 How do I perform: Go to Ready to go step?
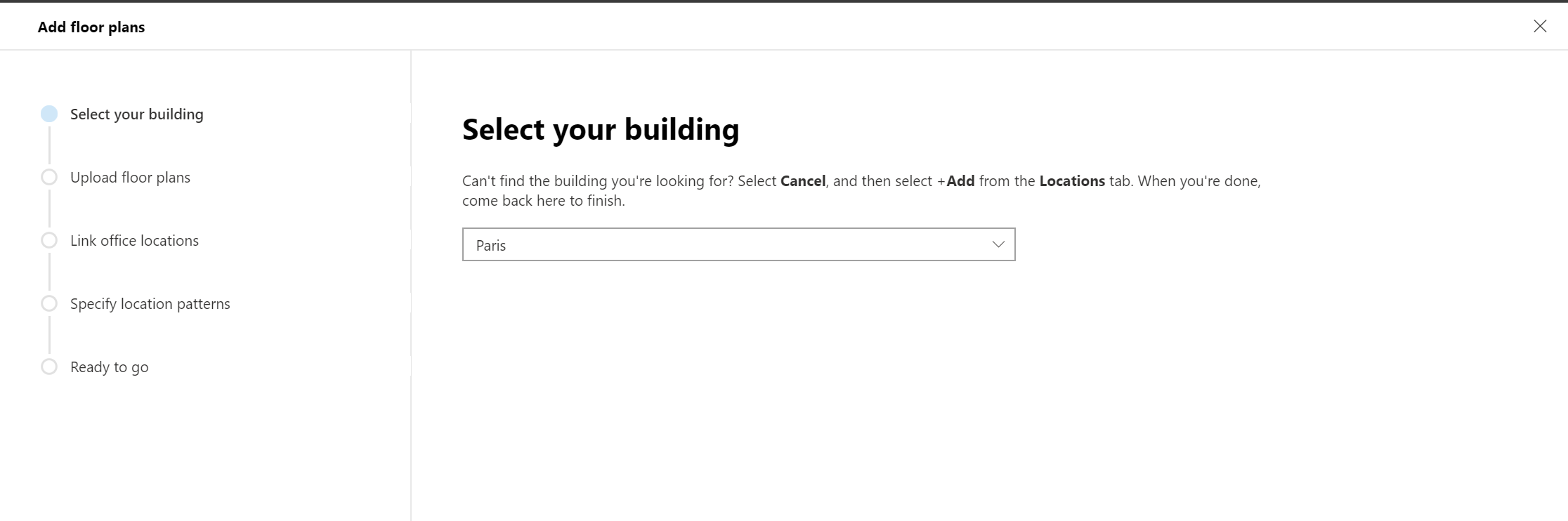[109, 367]
